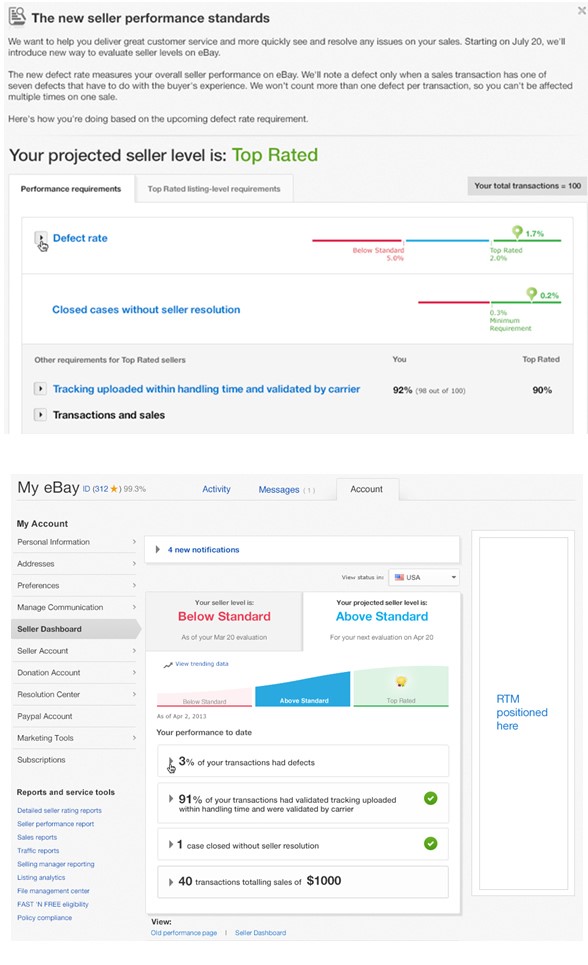Click the RTM positioned here placeholder
Screen dimensions: 588x965
point(522,713)
